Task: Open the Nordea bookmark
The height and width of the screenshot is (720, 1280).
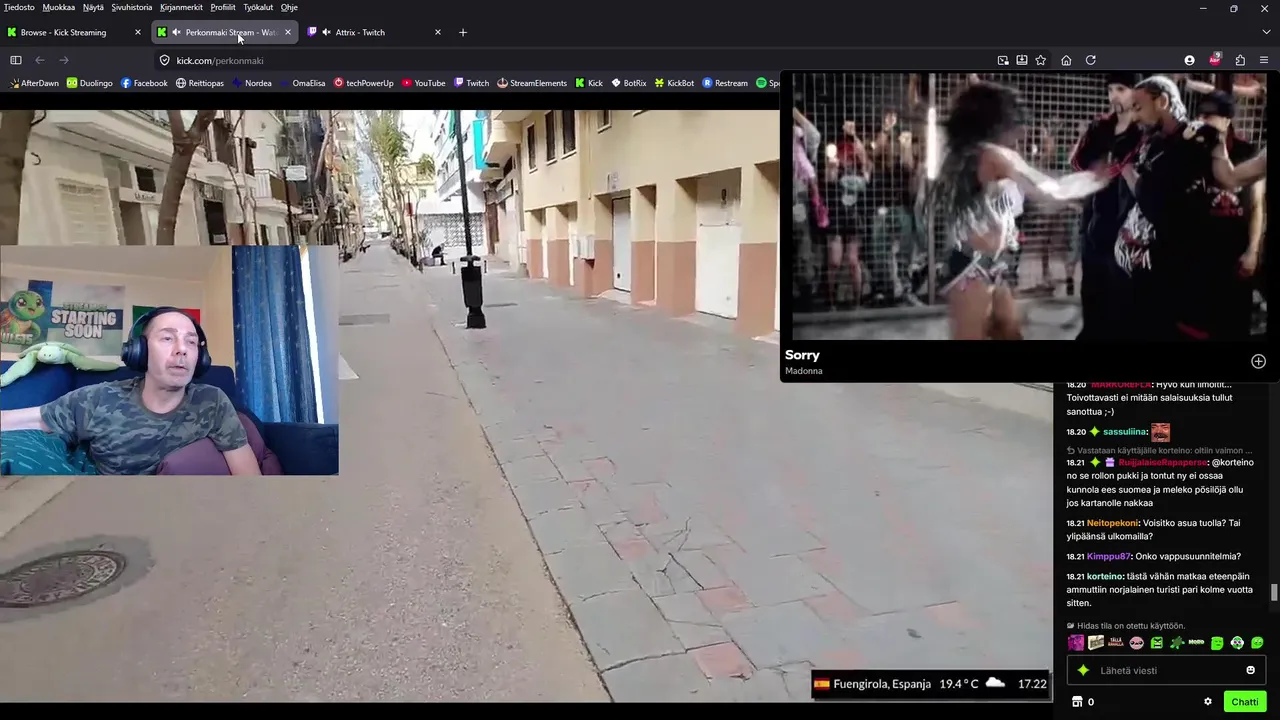Action: [x=252, y=83]
